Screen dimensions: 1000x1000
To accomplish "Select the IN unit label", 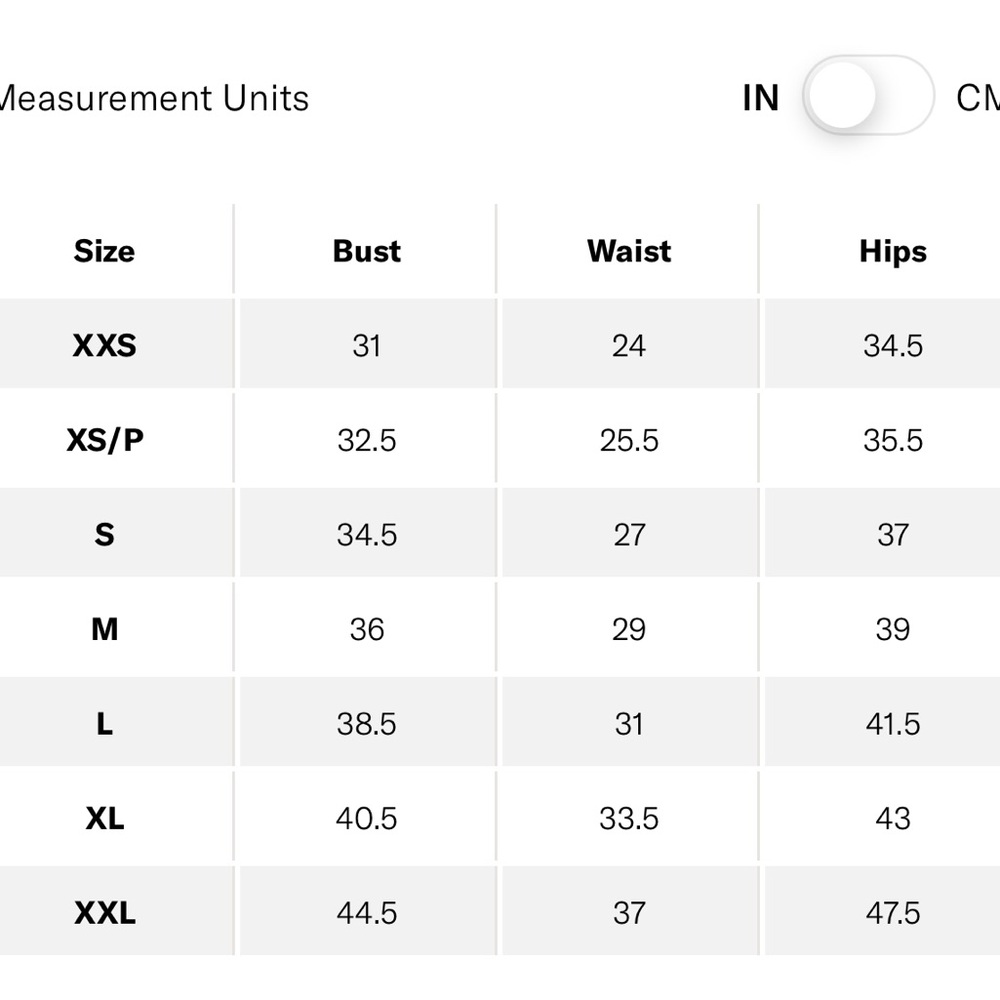I will pos(761,98).
